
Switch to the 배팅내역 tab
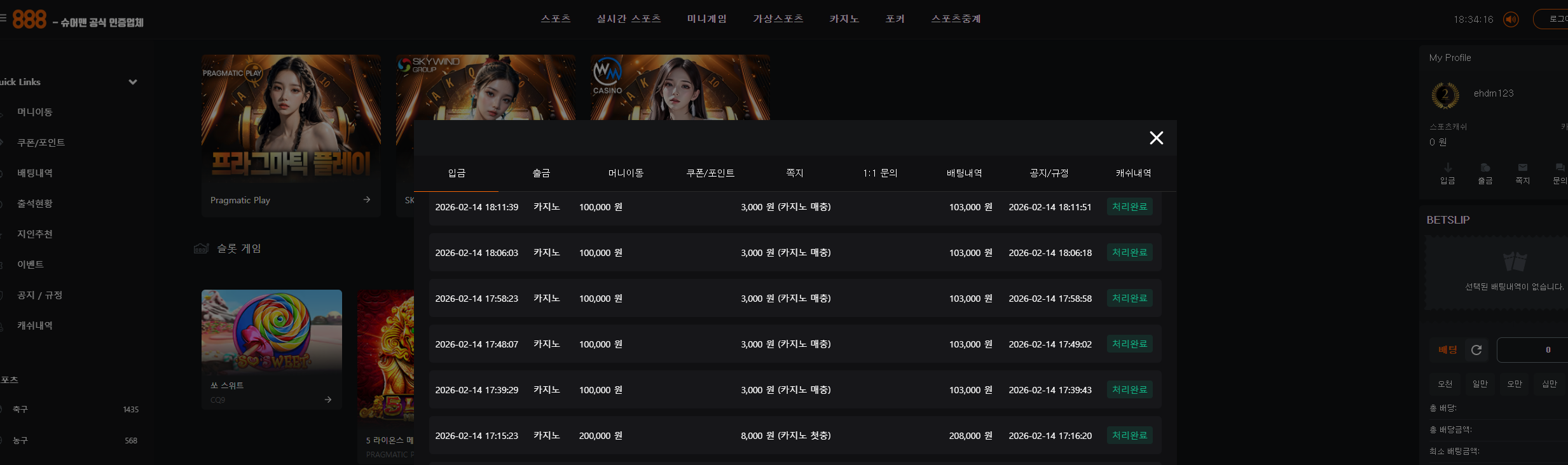coord(964,173)
